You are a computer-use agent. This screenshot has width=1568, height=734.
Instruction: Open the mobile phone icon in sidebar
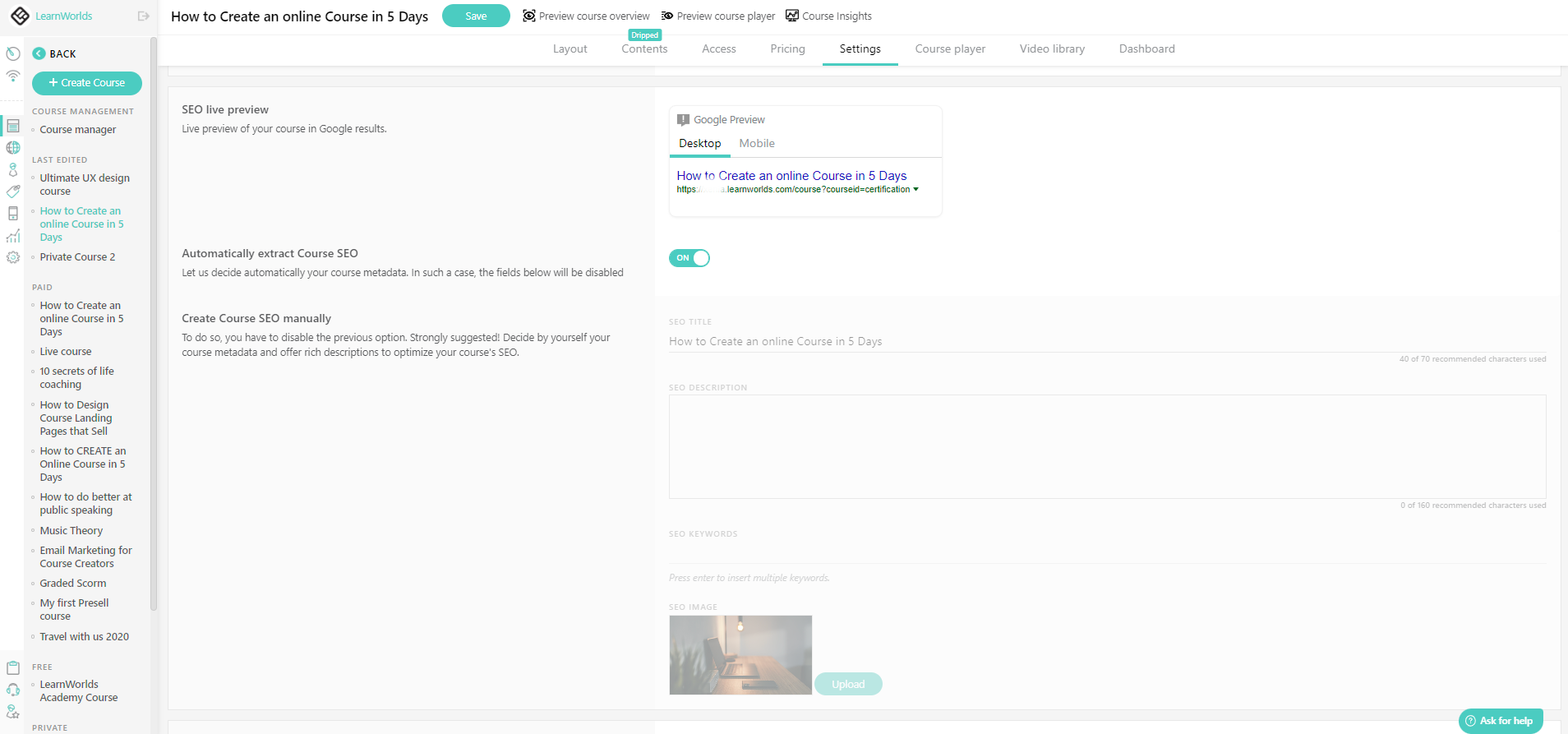(x=13, y=214)
